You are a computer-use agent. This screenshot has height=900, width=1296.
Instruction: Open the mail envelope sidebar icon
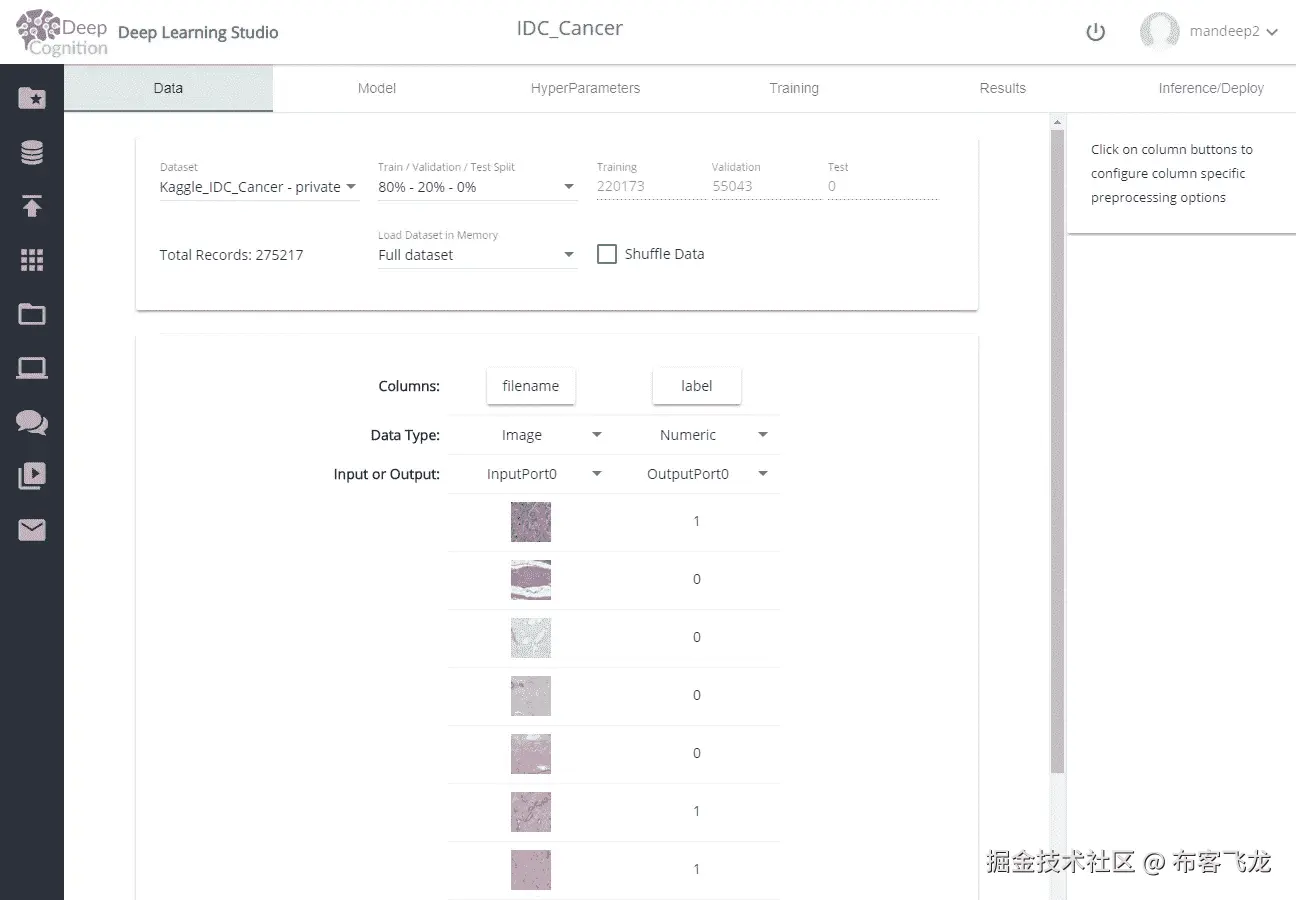32,530
